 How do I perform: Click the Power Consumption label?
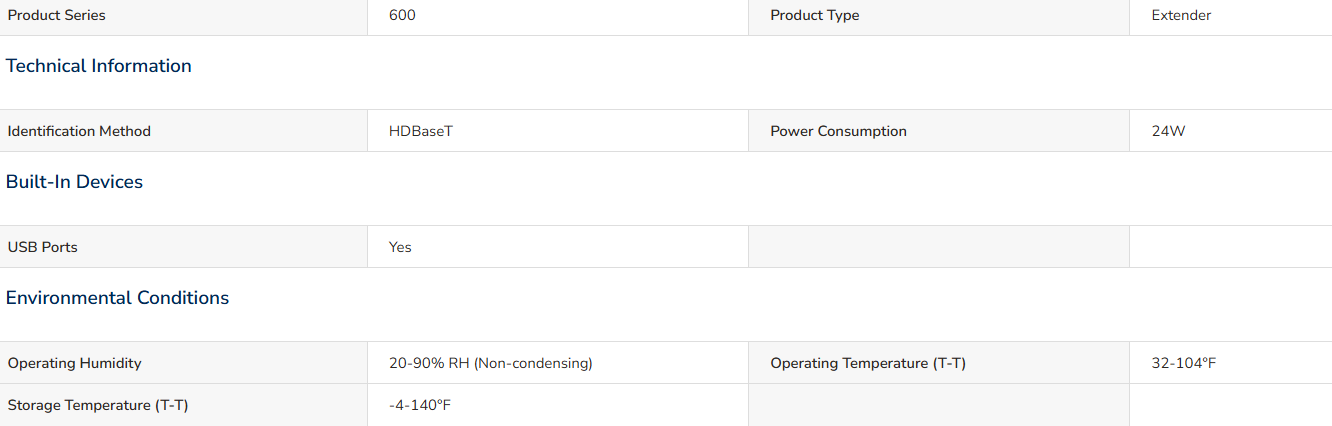838,131
